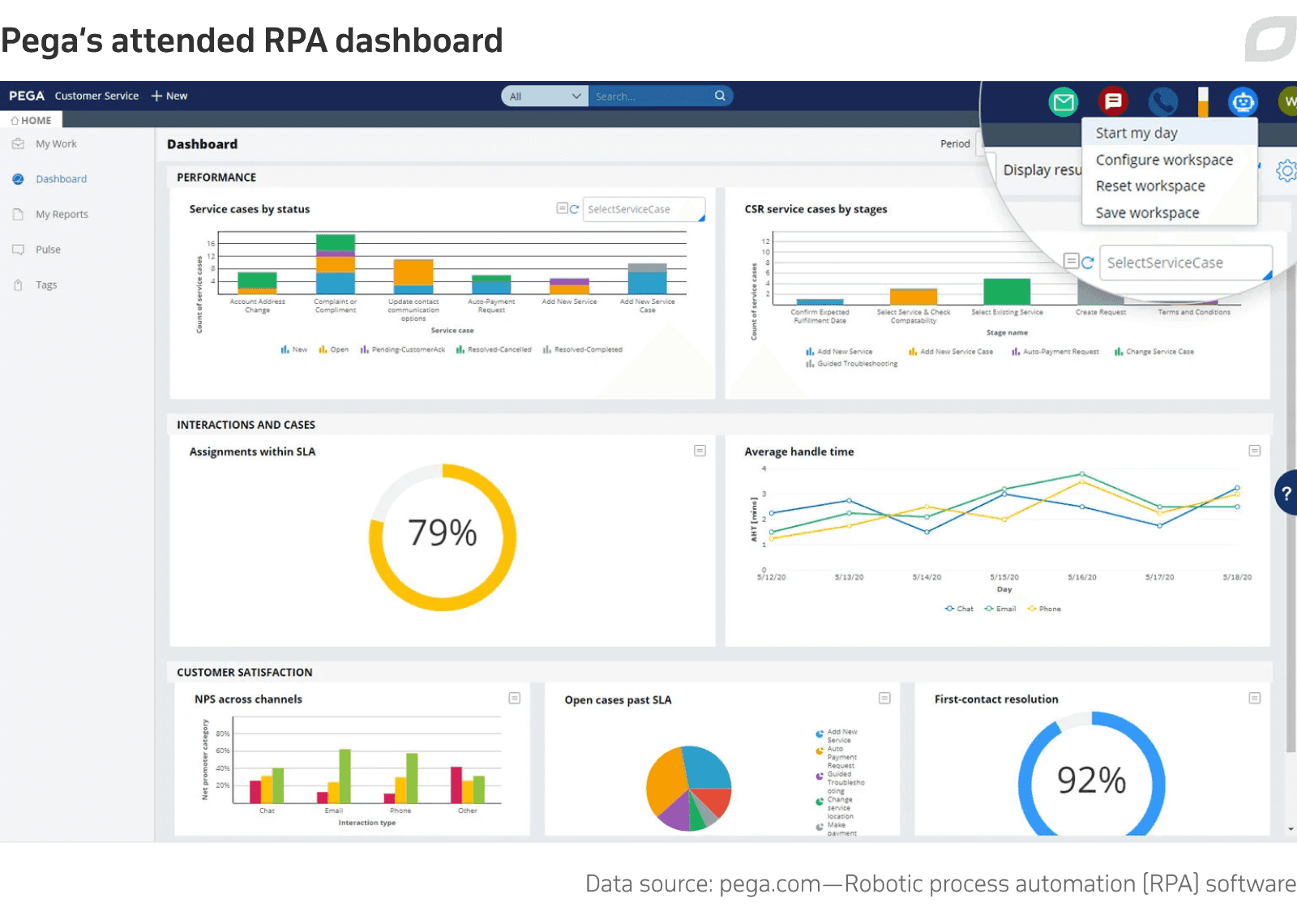Click the My Work inbox icon

click(x=18, y=143)
